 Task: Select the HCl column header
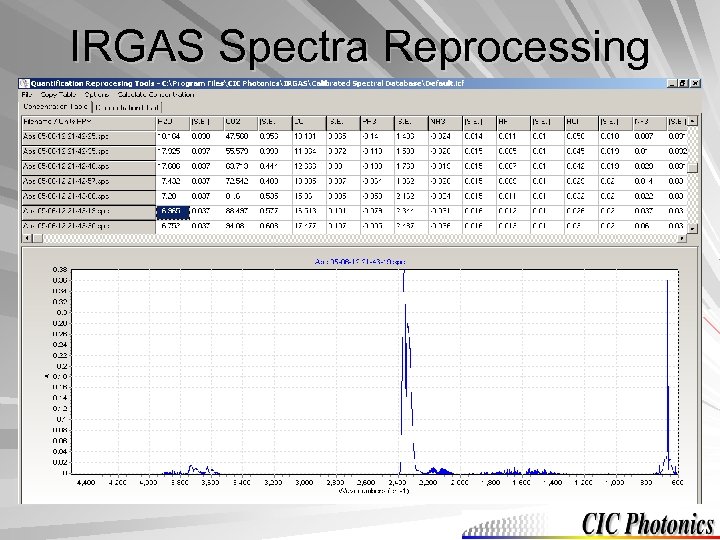(581, 122)
